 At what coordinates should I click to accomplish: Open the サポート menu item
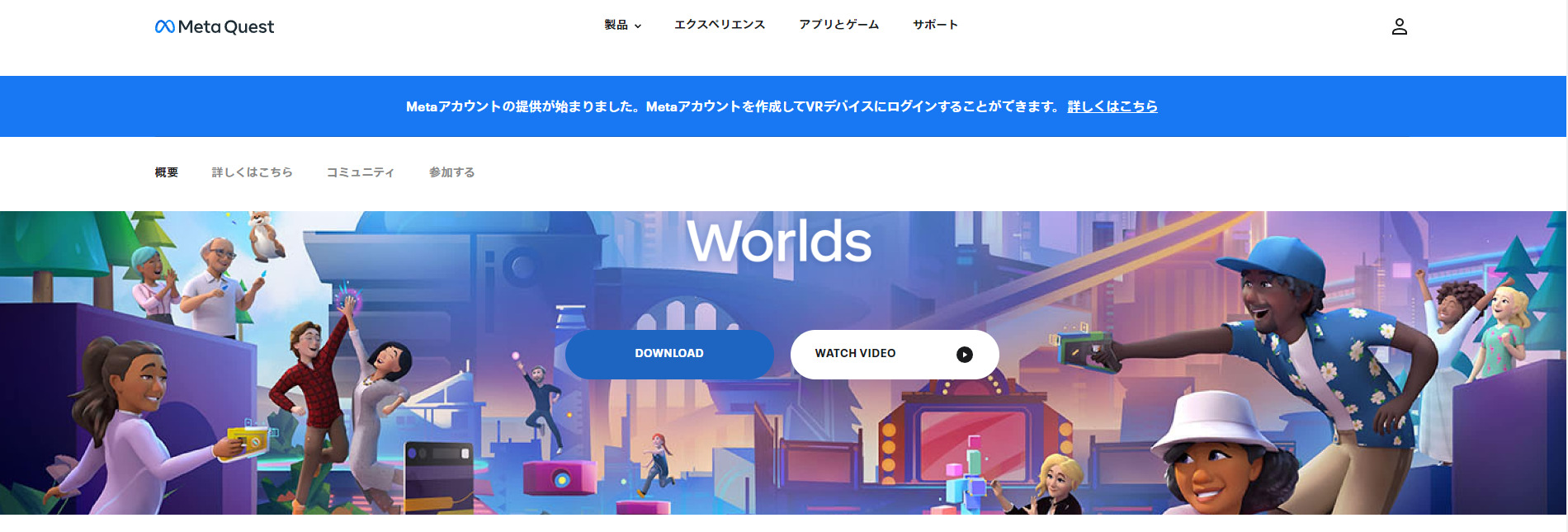pyautogui.click(x=935, y=25)
